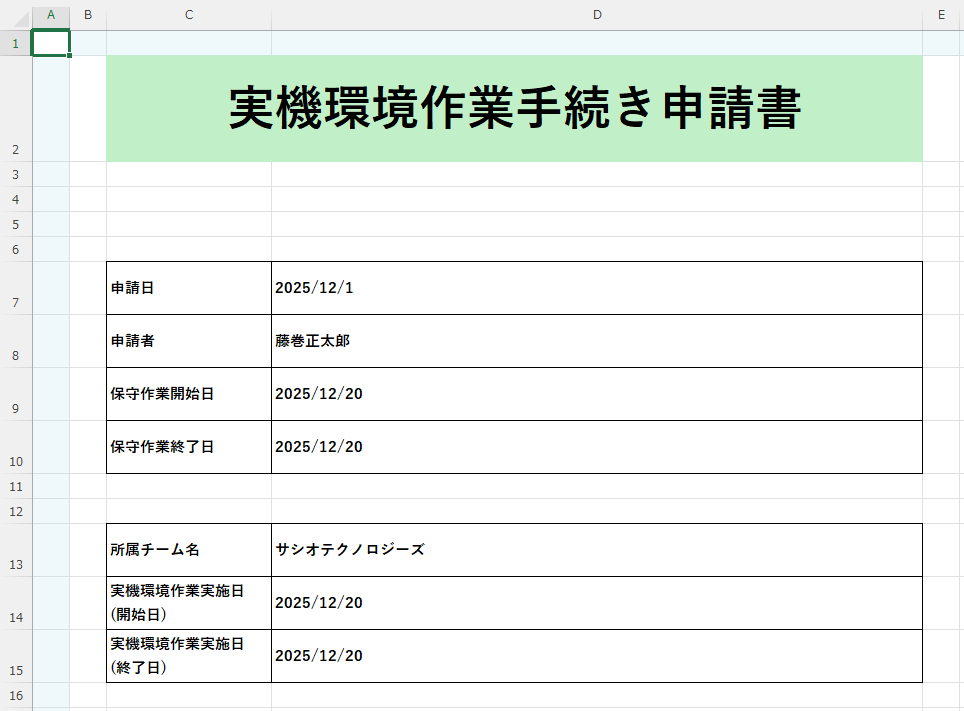Select the 申請日 label cell
Screen dimensions: 964x711
point(189,288)
